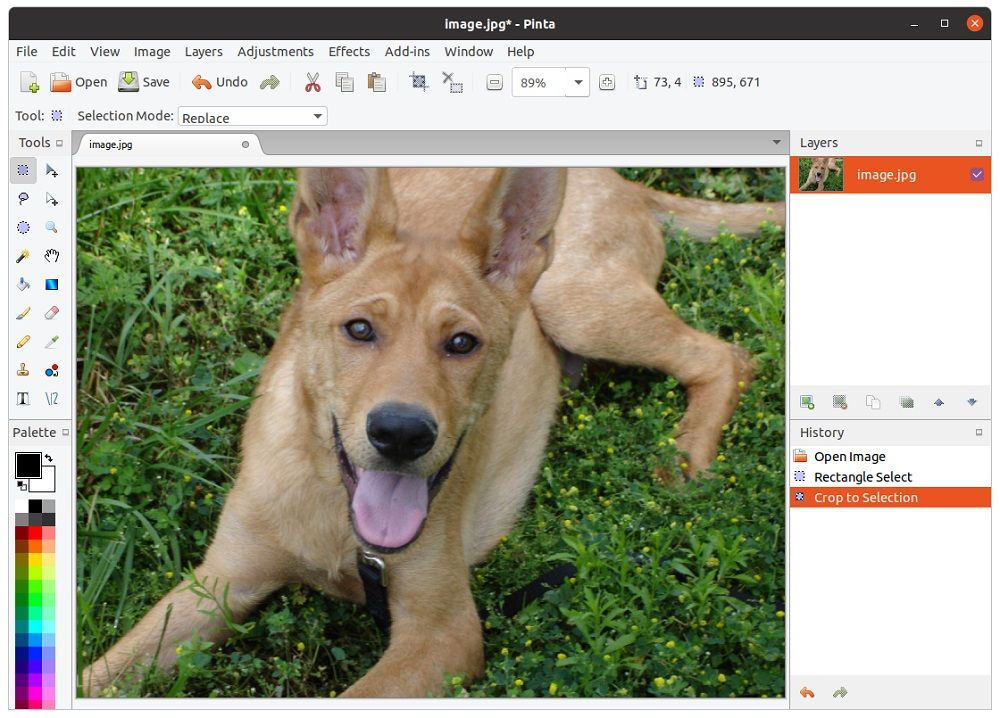
Task: Click the Cut scissors icon
Action: pyautogui.click(x=313, y=83)
